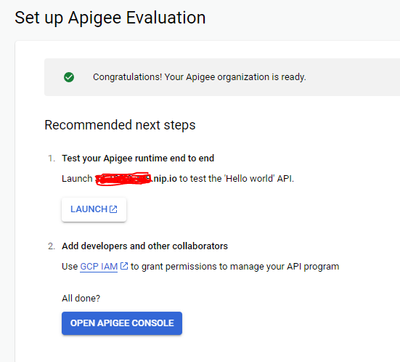Open the GCP IAM link
The image size is (400, 362).
(99, 267)
